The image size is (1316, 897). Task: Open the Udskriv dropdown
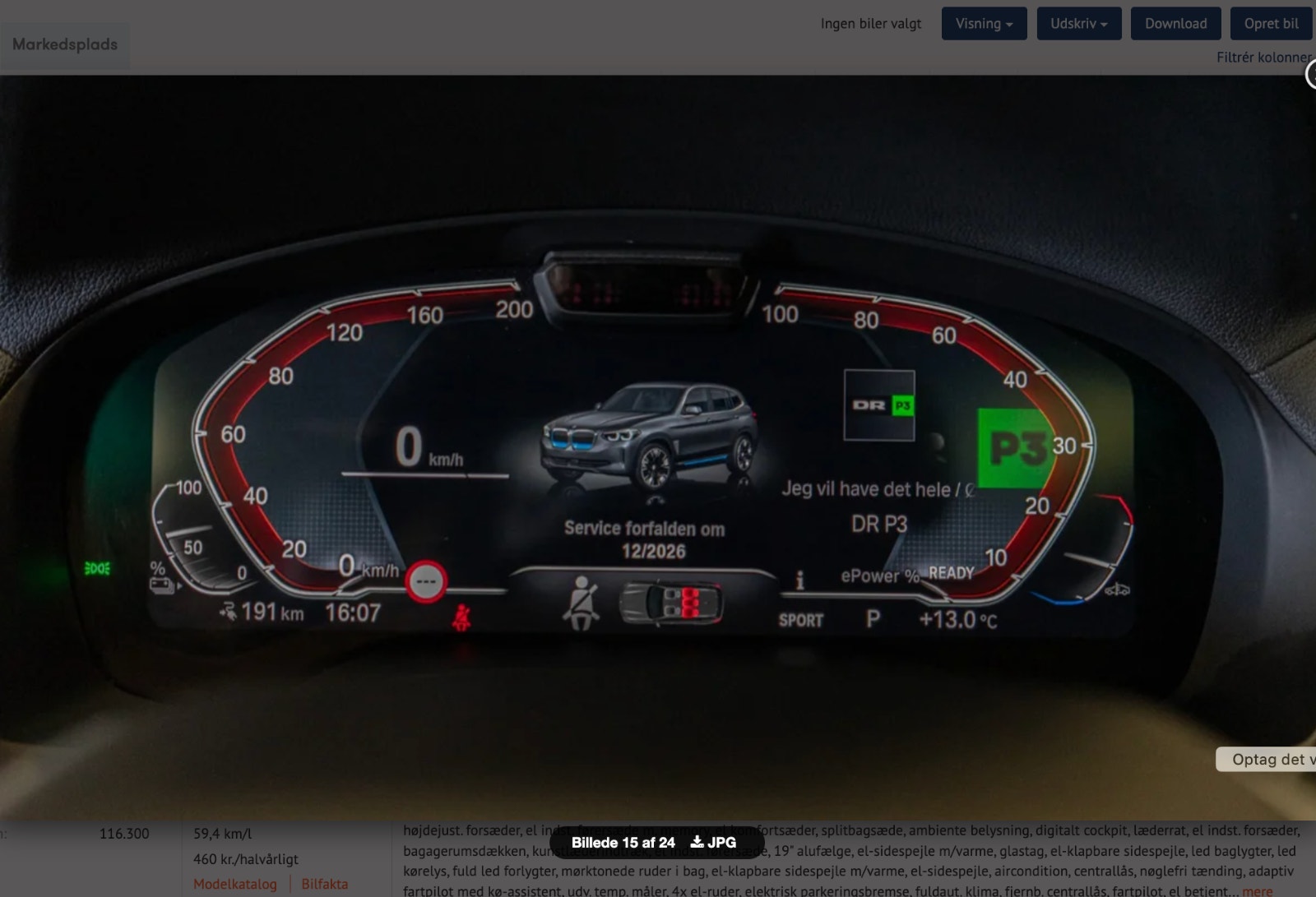tap(1078, 24)
